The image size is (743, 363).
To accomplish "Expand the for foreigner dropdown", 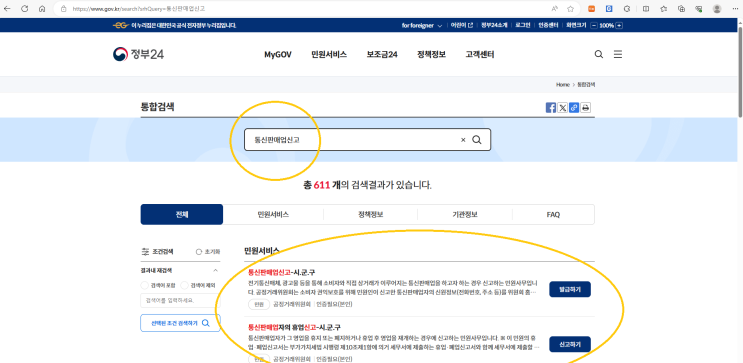I will (422, 26).
